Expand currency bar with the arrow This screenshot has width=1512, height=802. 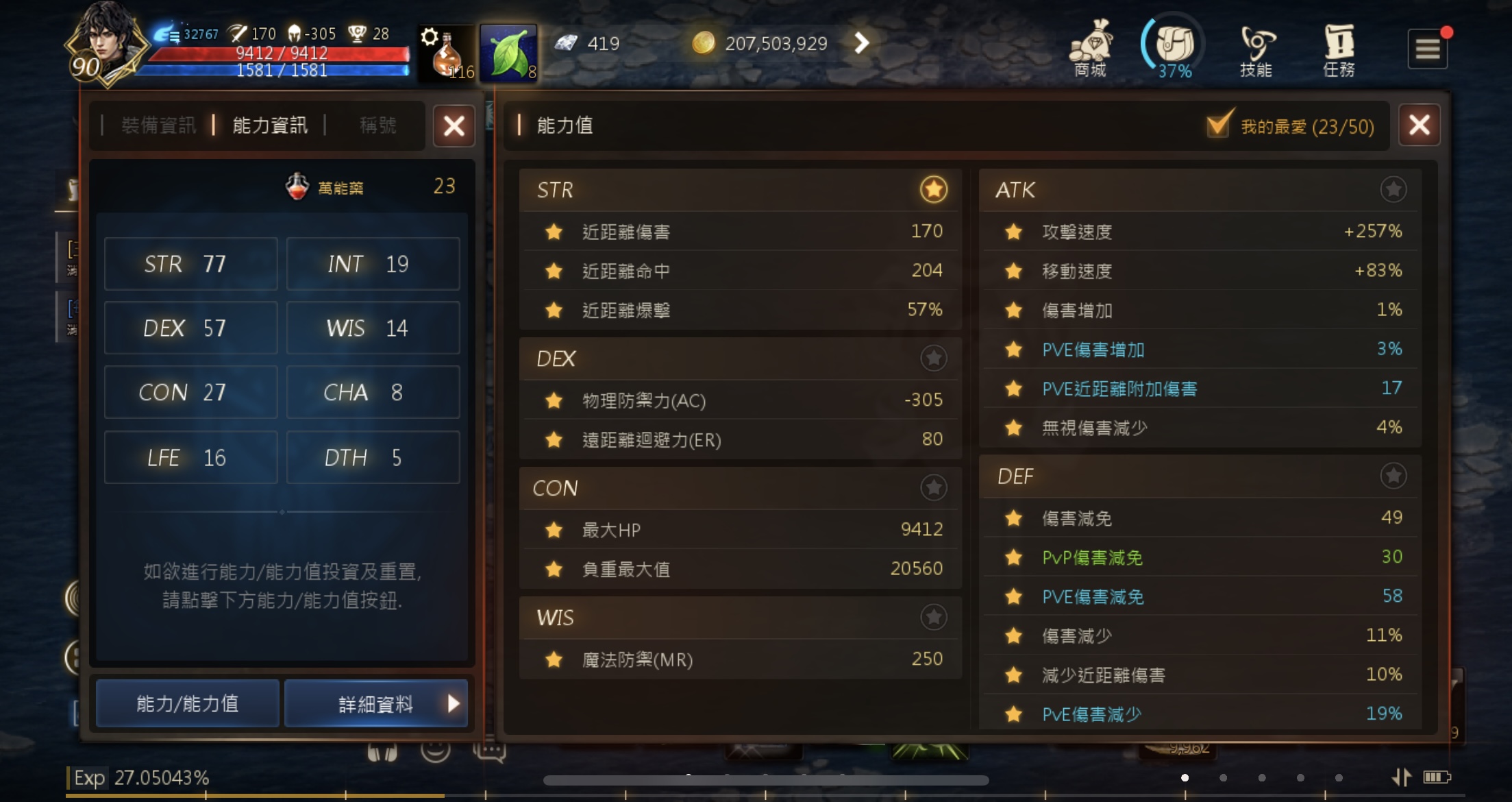coord(862,43)
